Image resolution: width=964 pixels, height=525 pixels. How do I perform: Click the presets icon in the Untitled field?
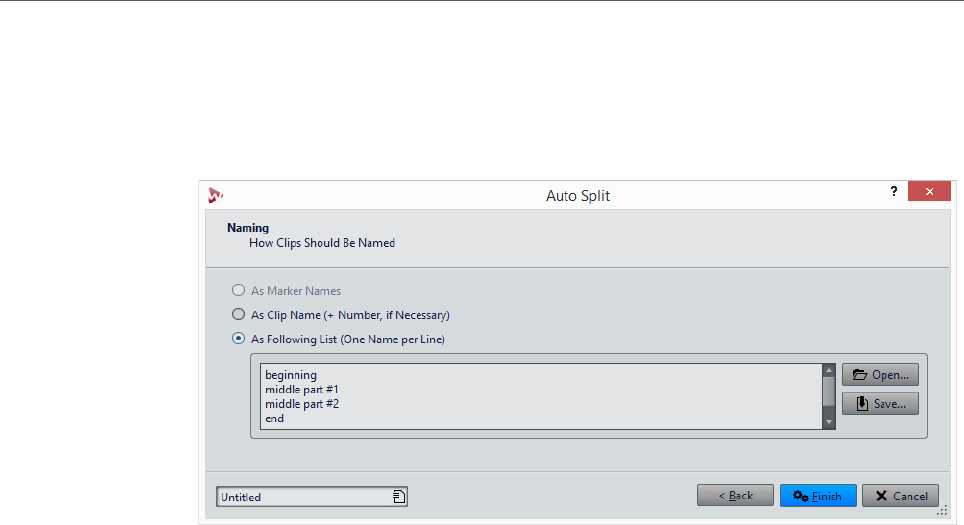point(398,496)
